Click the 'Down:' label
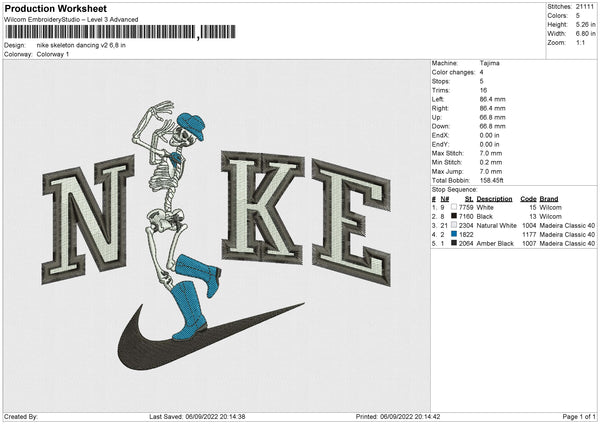600x424 pixels. tap(441, 126)
